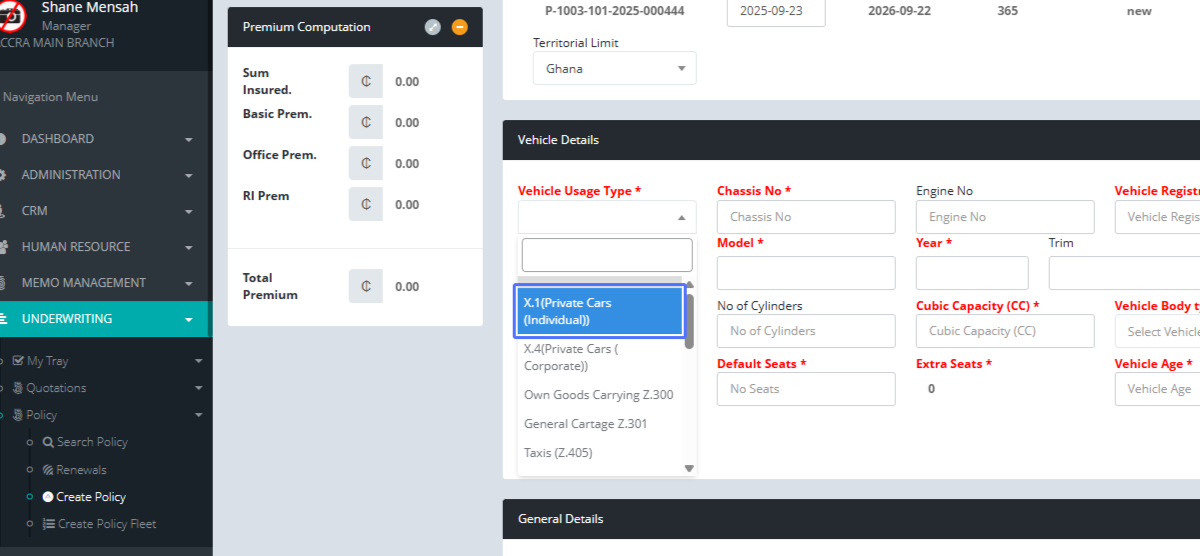1200x556 pixels.
Task: Click the user avatar profile picture
Action: click(x=14, y=15)
